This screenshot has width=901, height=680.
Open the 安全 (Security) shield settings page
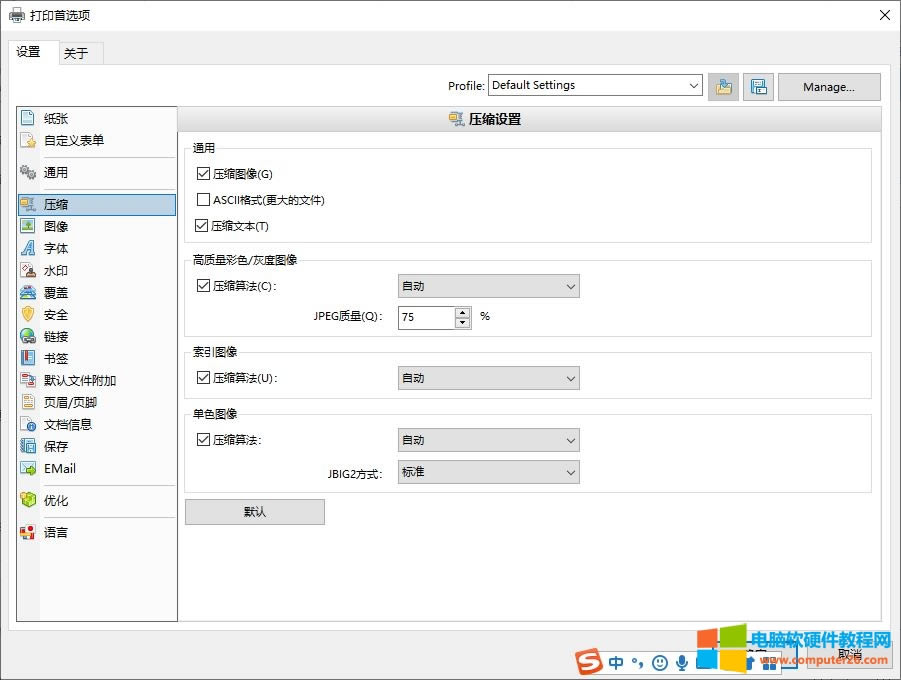click(x=26, y=314)
